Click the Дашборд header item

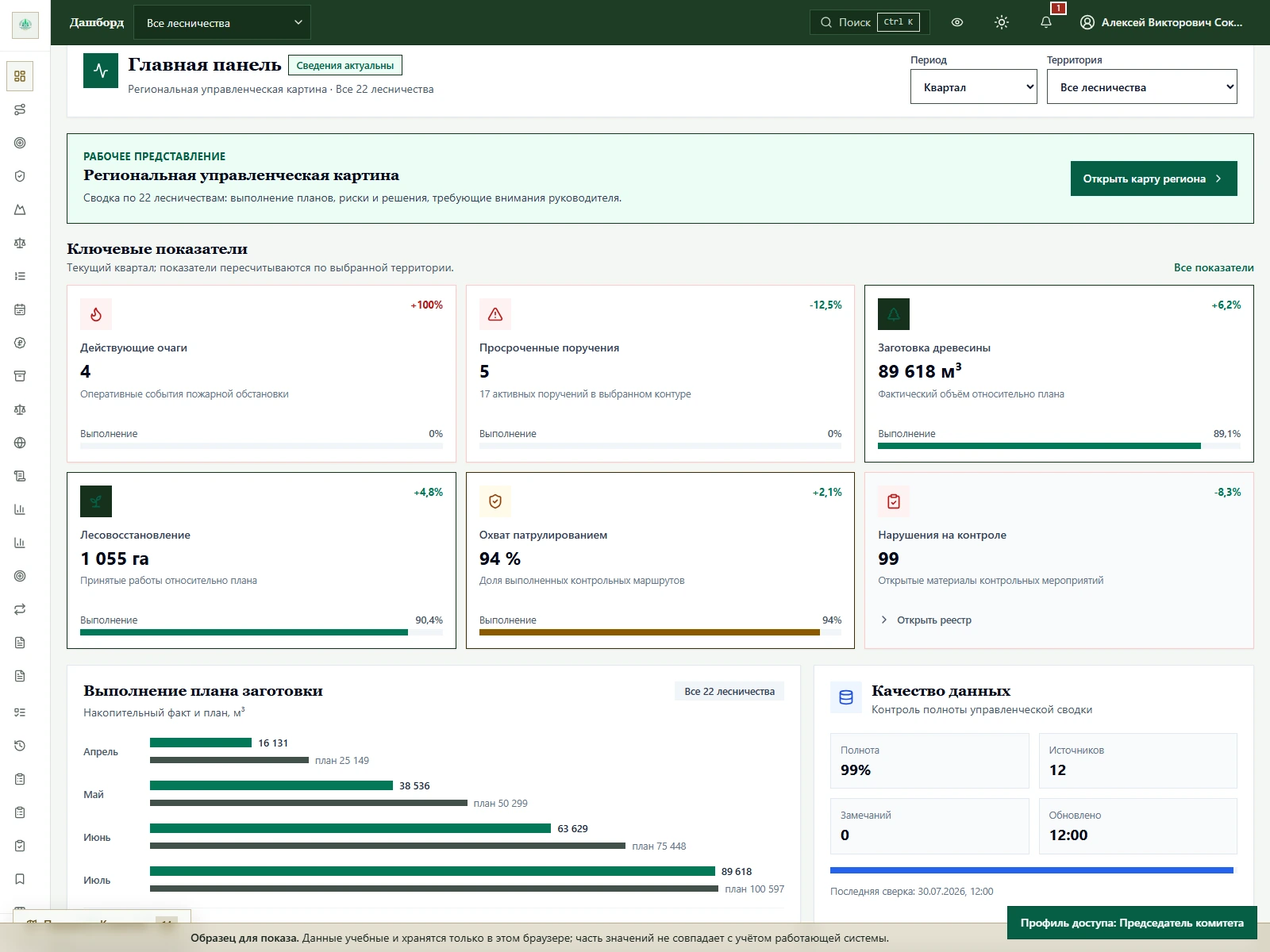click(x=97, y=22)
